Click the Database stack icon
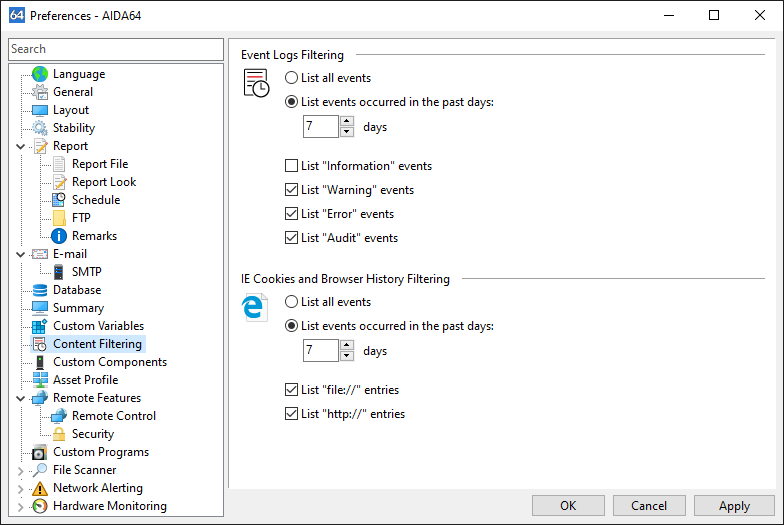Viewport: 784px width, 525px height. click(x=40, y=290)
